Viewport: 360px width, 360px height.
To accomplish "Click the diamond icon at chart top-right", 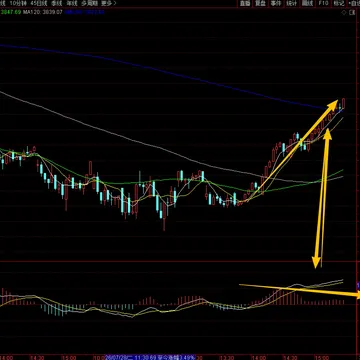I will (x=344, y=13).
